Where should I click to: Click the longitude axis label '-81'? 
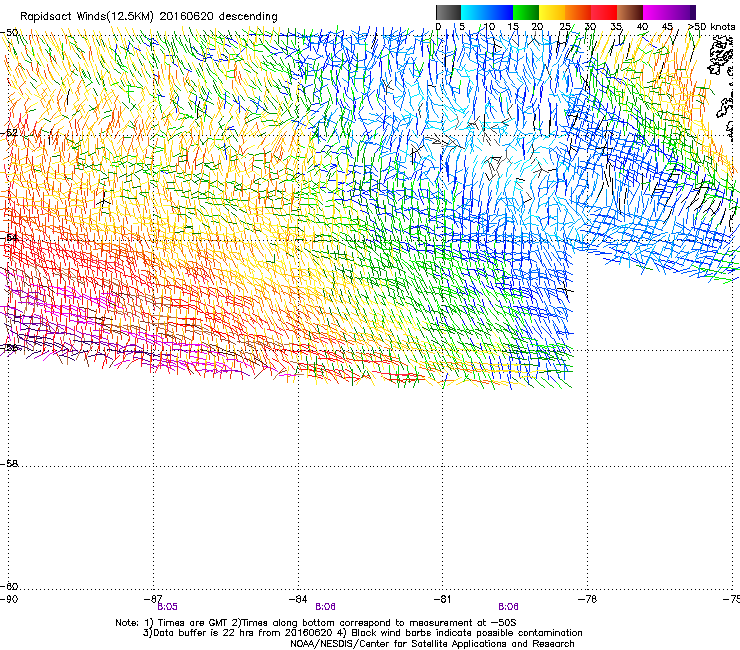point(442,599)
